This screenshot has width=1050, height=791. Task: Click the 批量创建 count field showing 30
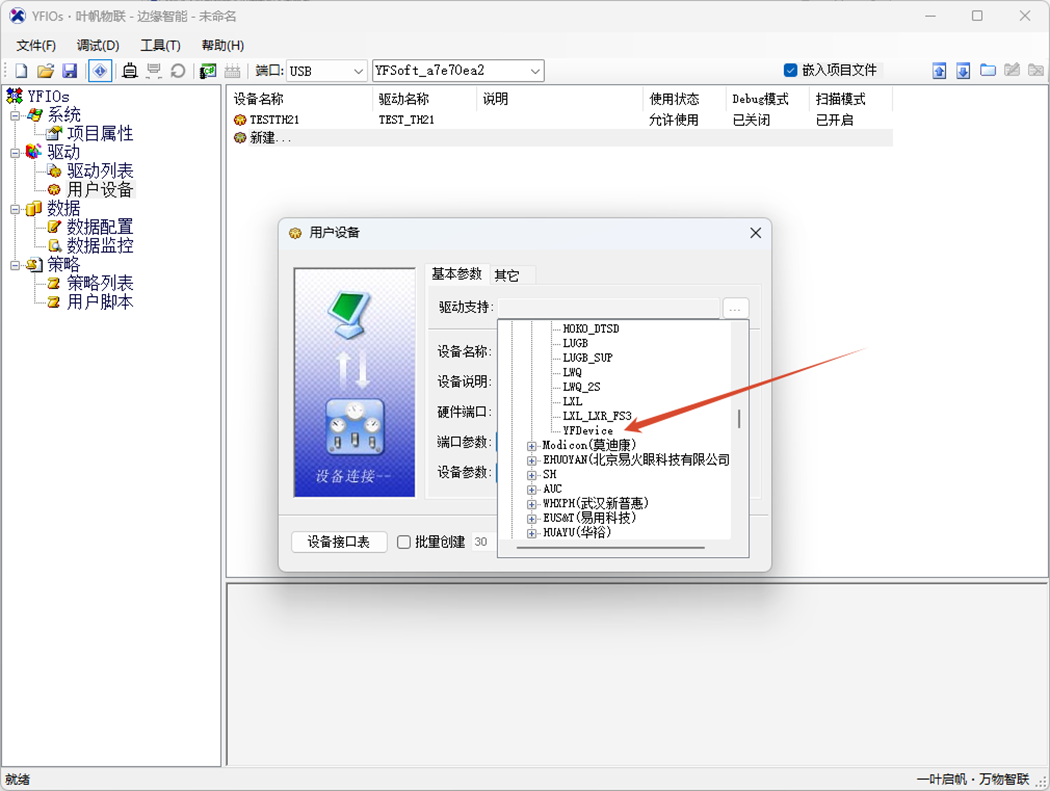pyautogui.click(x=483, y=542)
